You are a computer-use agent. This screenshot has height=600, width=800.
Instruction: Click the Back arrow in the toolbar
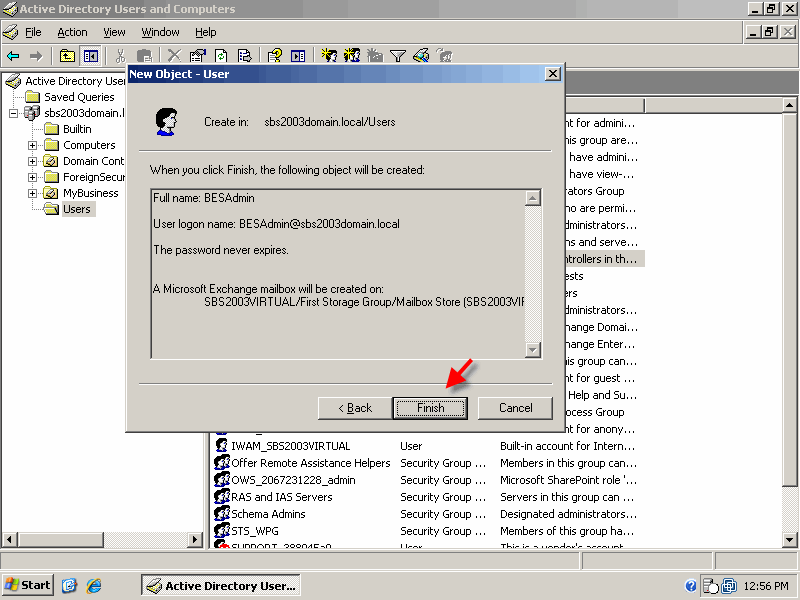[13, 56]
